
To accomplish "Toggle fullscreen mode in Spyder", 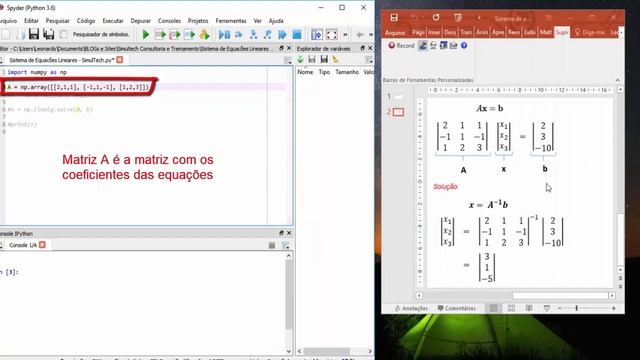I will click(331, 35).
